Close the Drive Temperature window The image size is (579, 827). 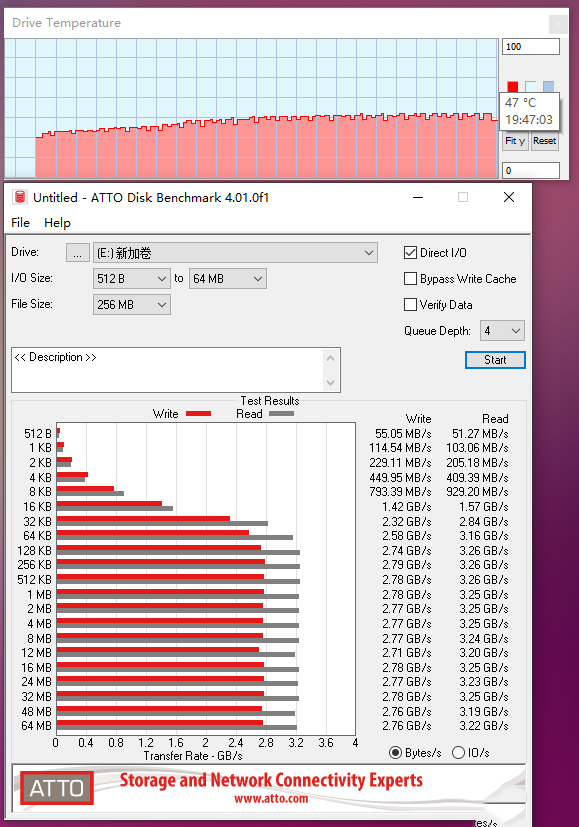click(x=558, y=24)
